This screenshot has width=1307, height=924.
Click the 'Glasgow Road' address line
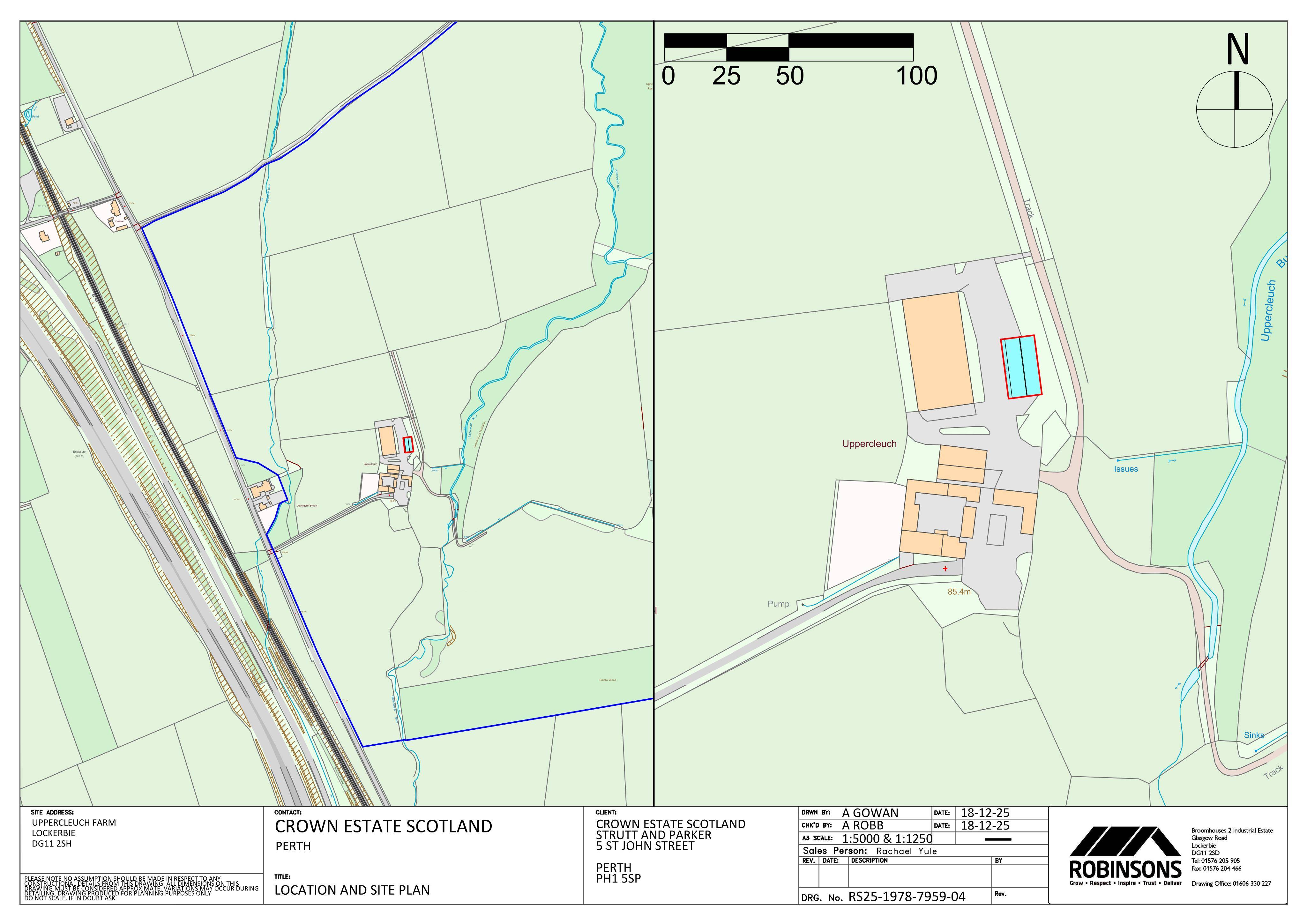1210,838
